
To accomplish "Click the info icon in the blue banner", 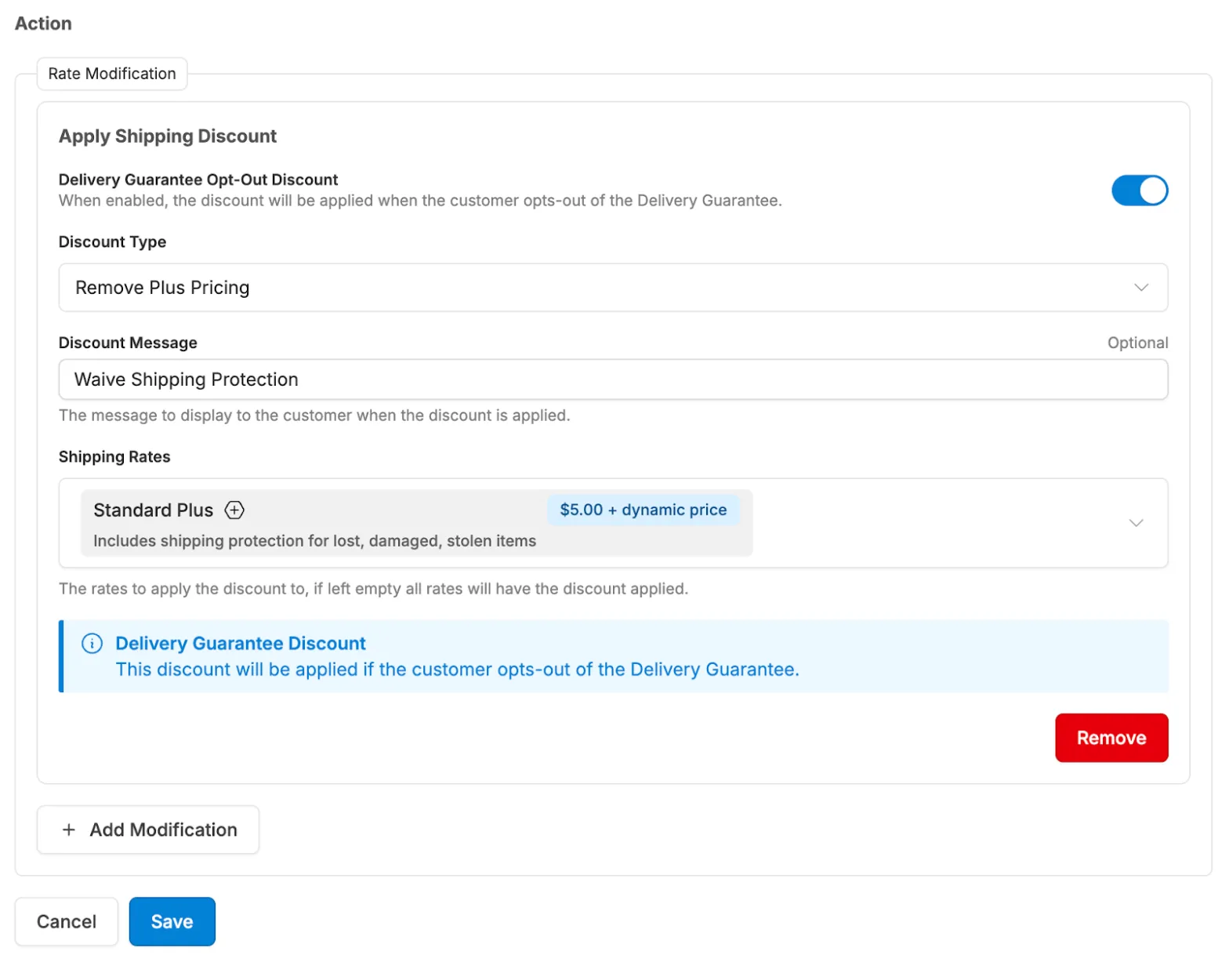I will click(92, 644).
